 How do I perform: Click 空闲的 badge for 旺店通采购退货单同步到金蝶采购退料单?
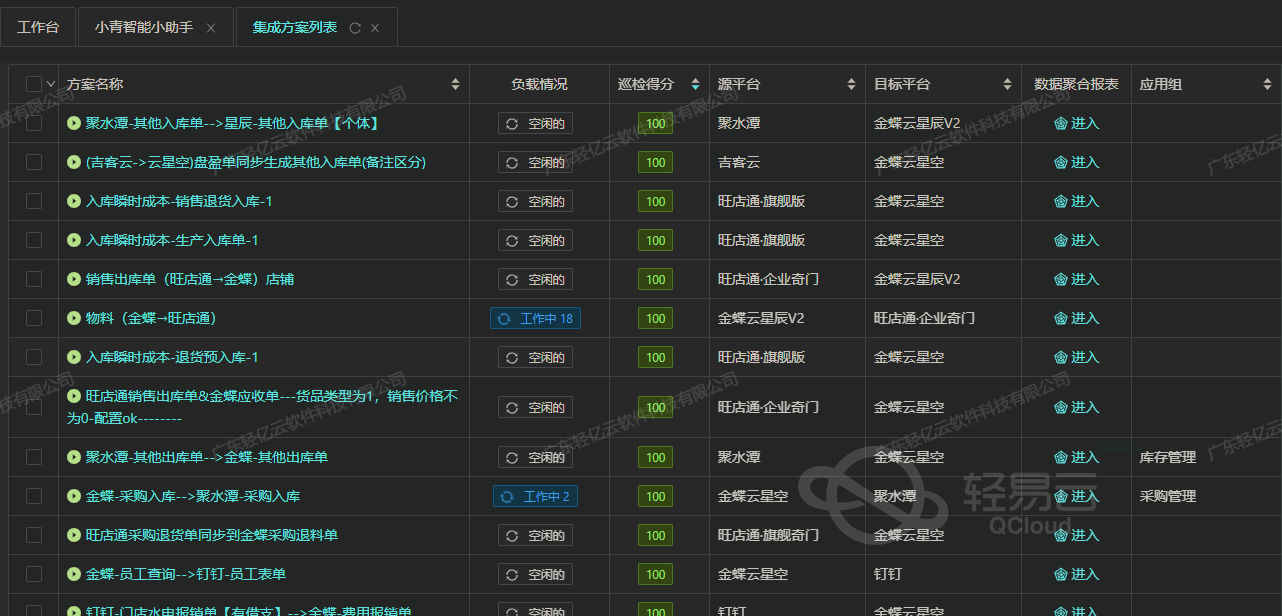point(536,535)
